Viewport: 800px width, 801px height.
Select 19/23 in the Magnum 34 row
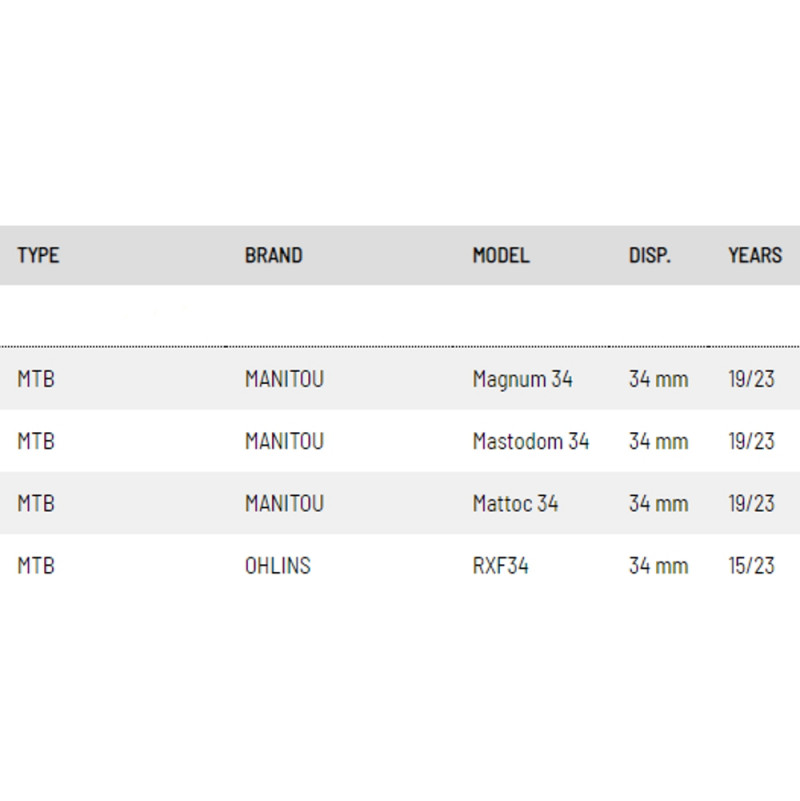[751, 379]
